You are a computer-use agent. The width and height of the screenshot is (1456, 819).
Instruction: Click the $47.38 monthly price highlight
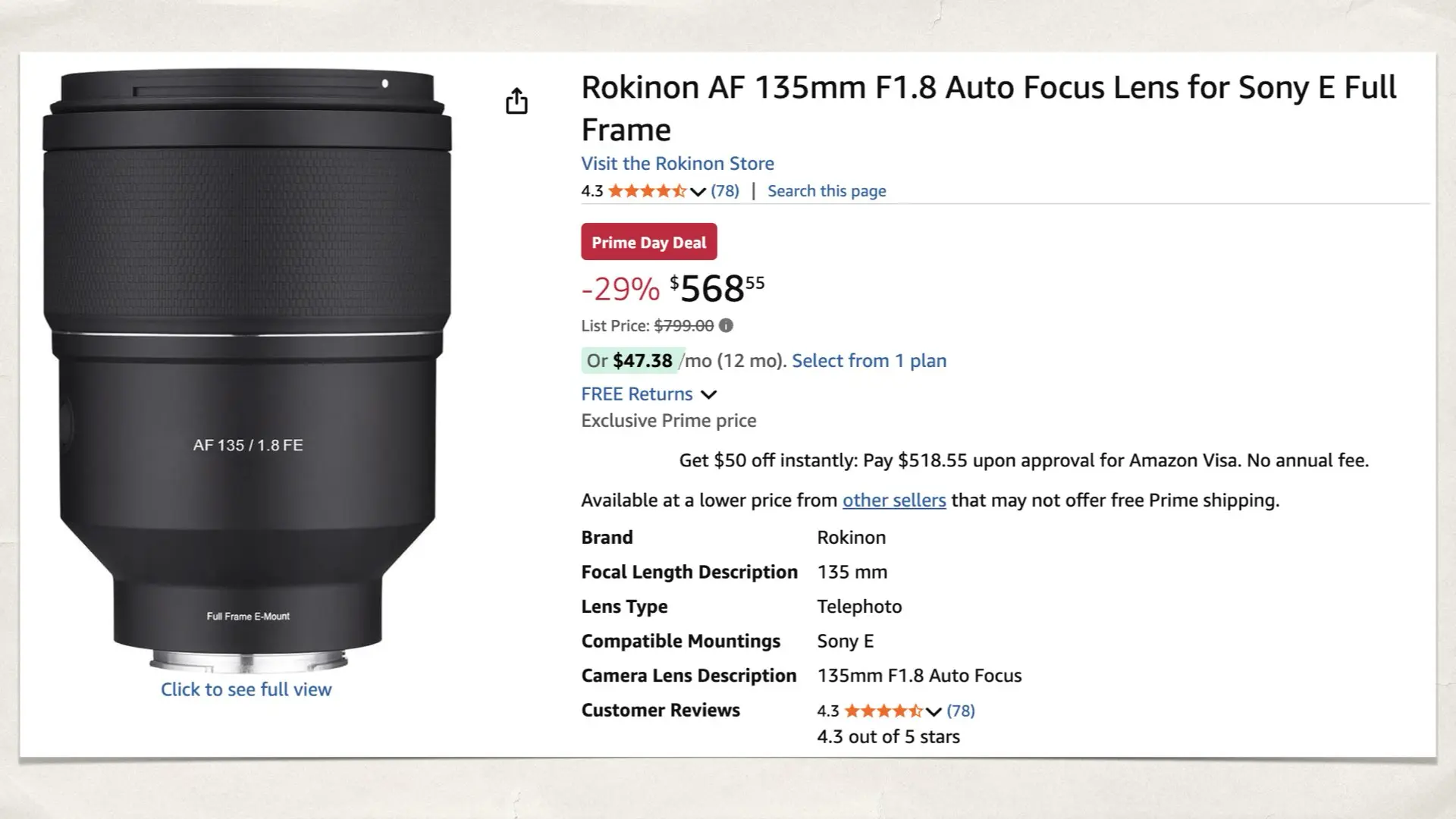(642, 361)
